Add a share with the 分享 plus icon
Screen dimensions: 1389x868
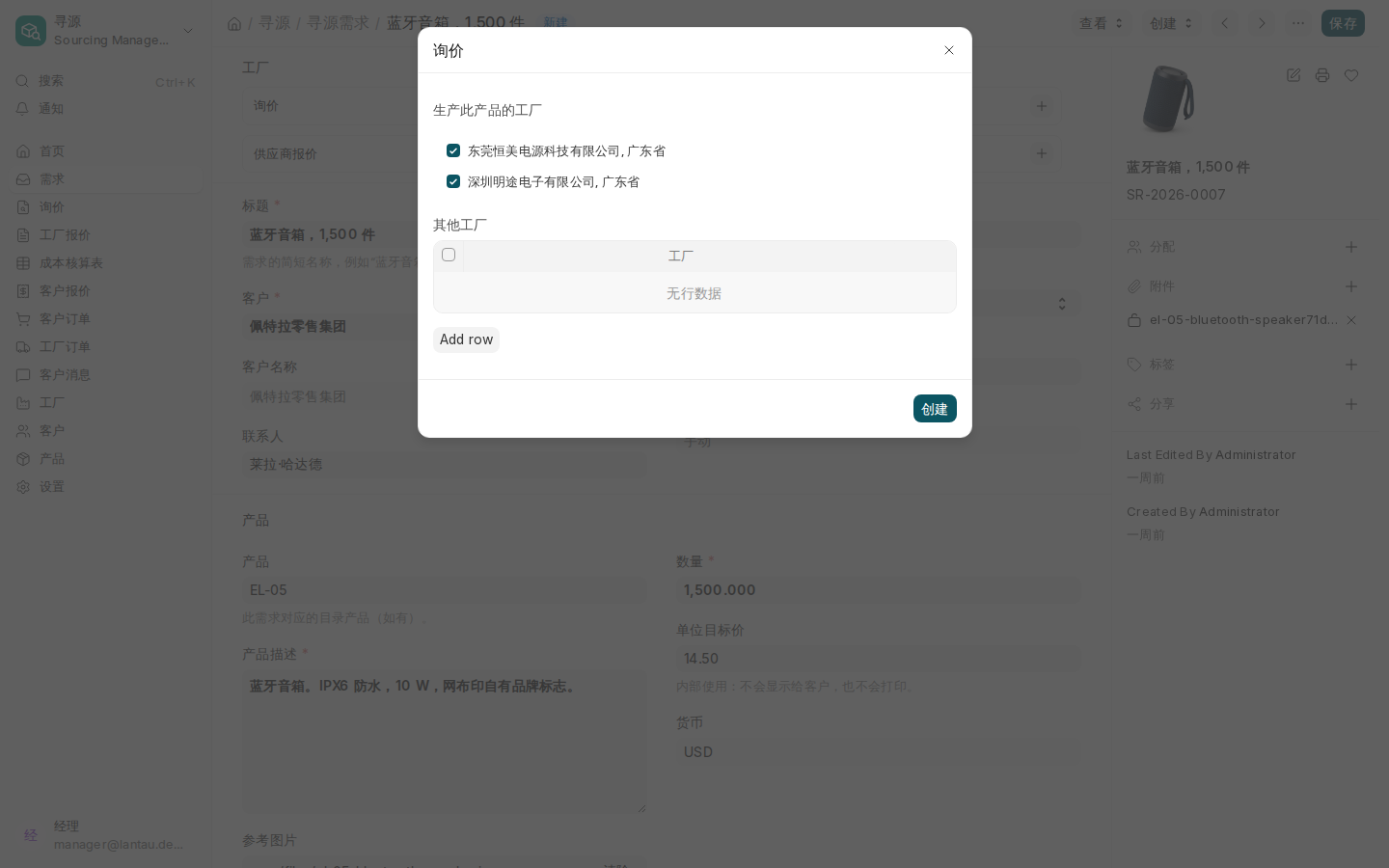[x=1351, y=404]
